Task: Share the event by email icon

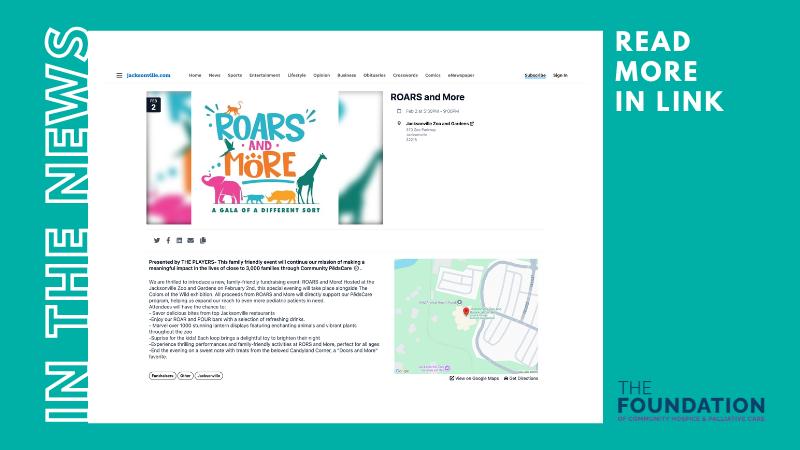Action: tap(190, 240)
